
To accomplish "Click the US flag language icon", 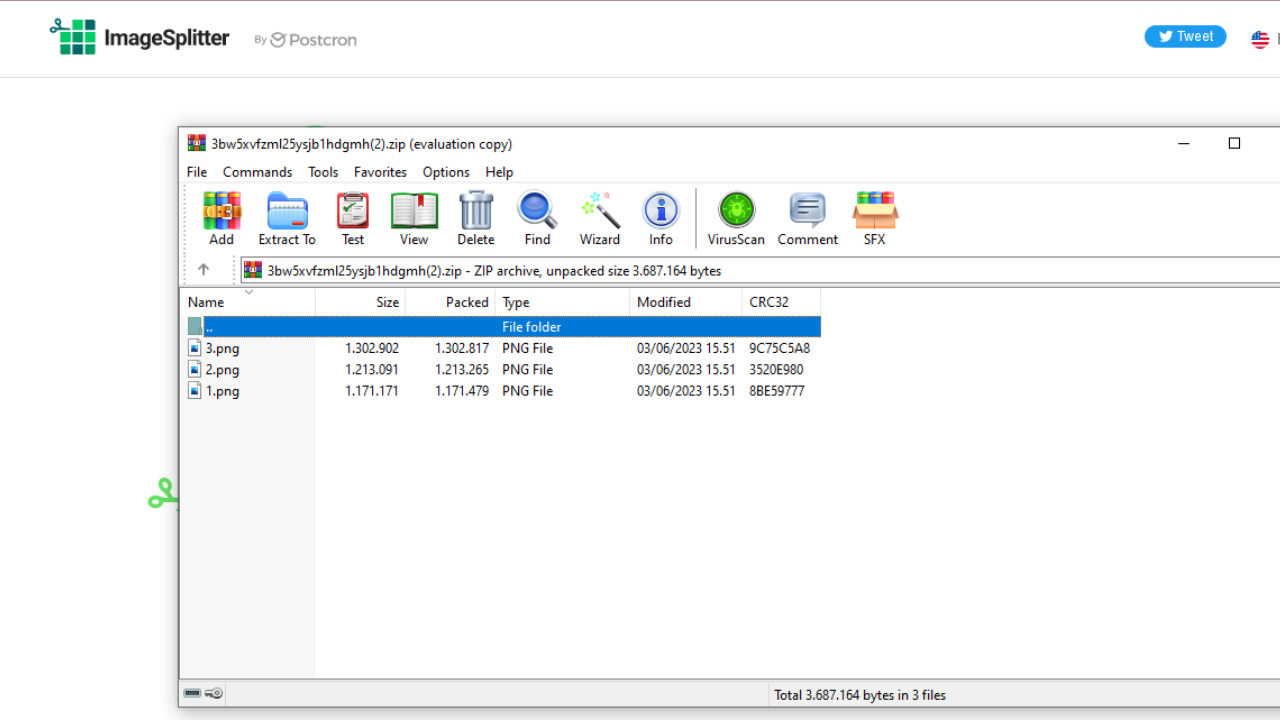I will [1260, 40].
